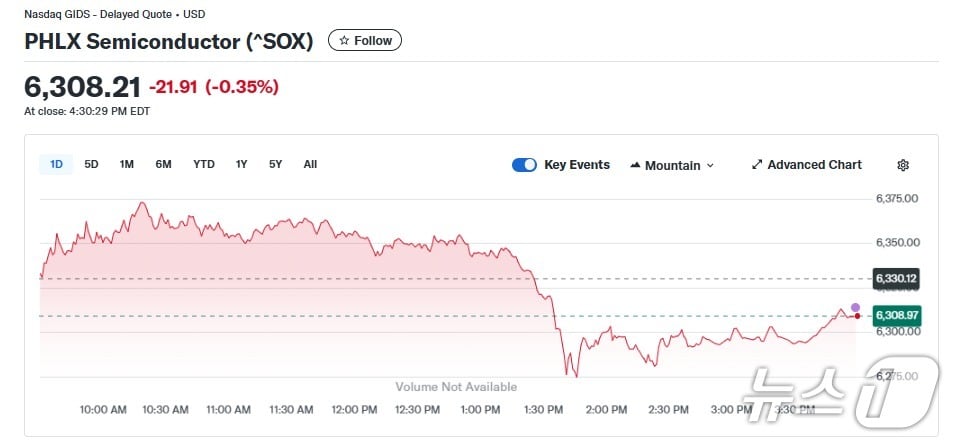The width and height of the screenshot is (954, 443).
Task: Show the All time range
Action: (x=310, y=164)
